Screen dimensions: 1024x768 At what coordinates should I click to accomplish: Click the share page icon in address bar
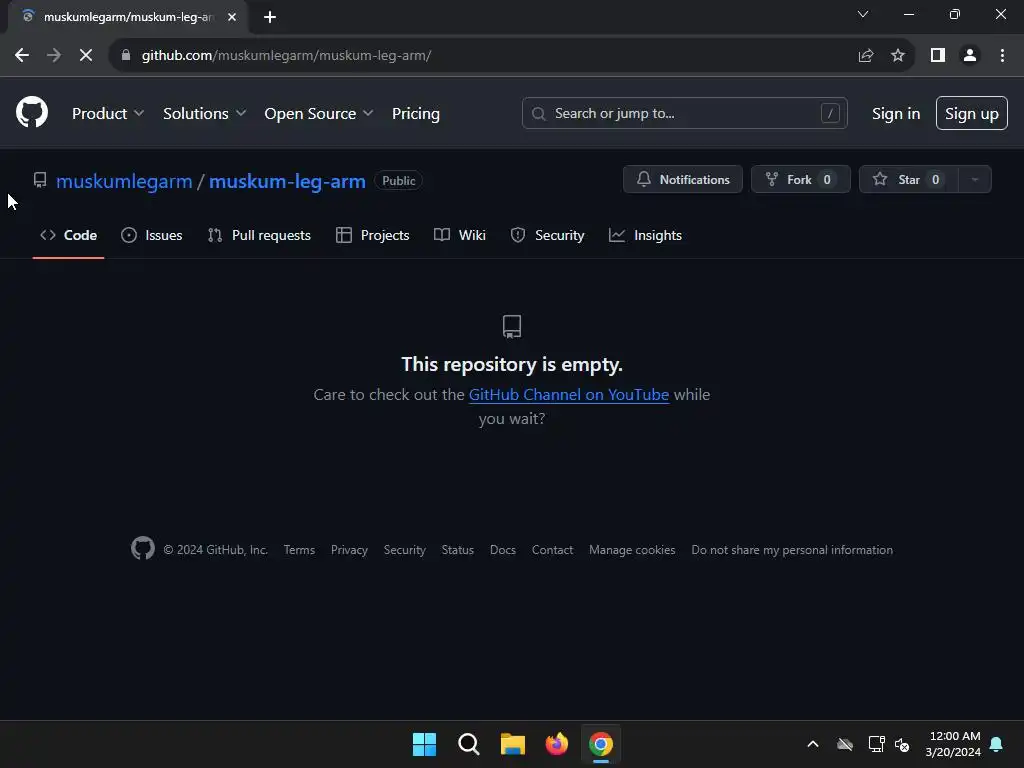click(866, 56)
